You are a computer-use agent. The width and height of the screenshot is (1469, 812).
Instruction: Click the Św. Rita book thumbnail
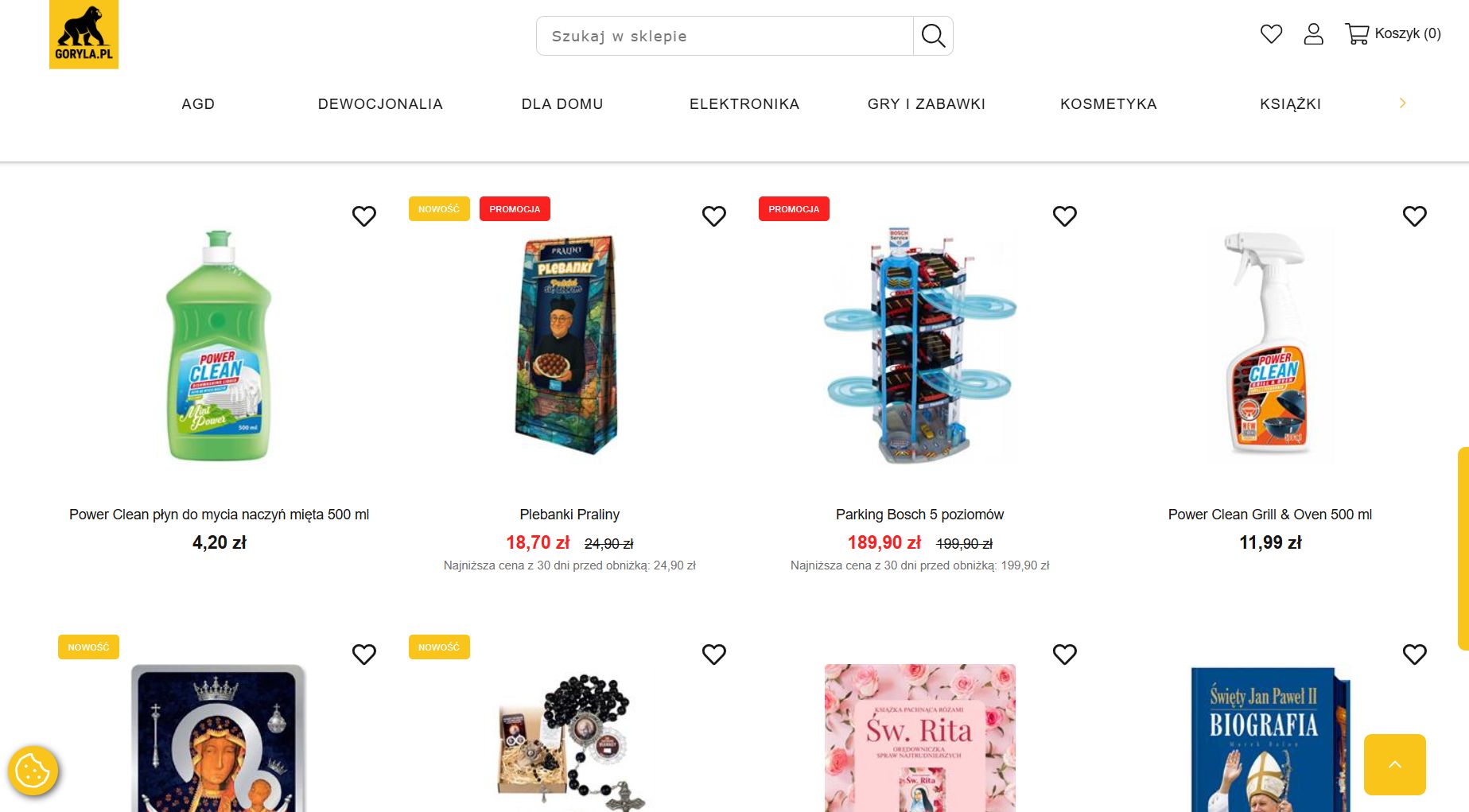click(919, 737)
